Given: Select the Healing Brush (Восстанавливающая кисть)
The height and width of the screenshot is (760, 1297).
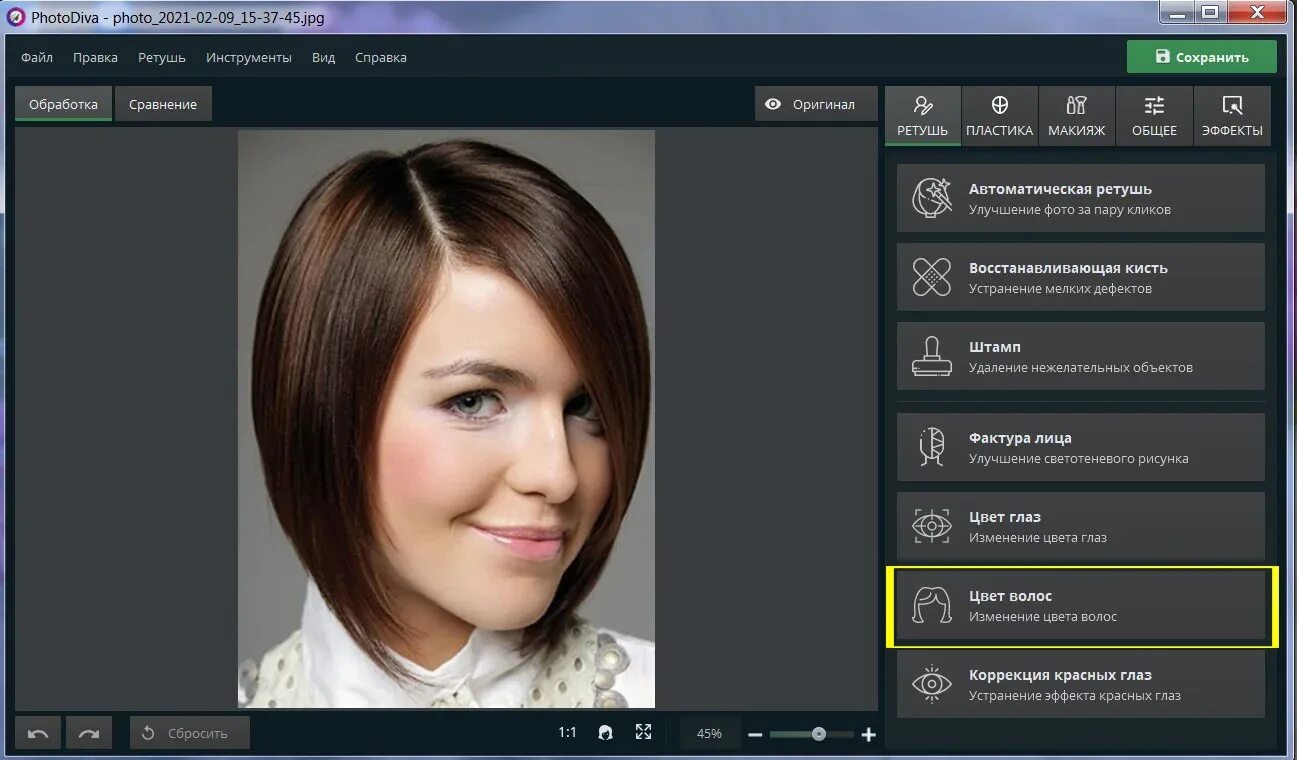Looking at the screenshot, I should point(1080,277).
